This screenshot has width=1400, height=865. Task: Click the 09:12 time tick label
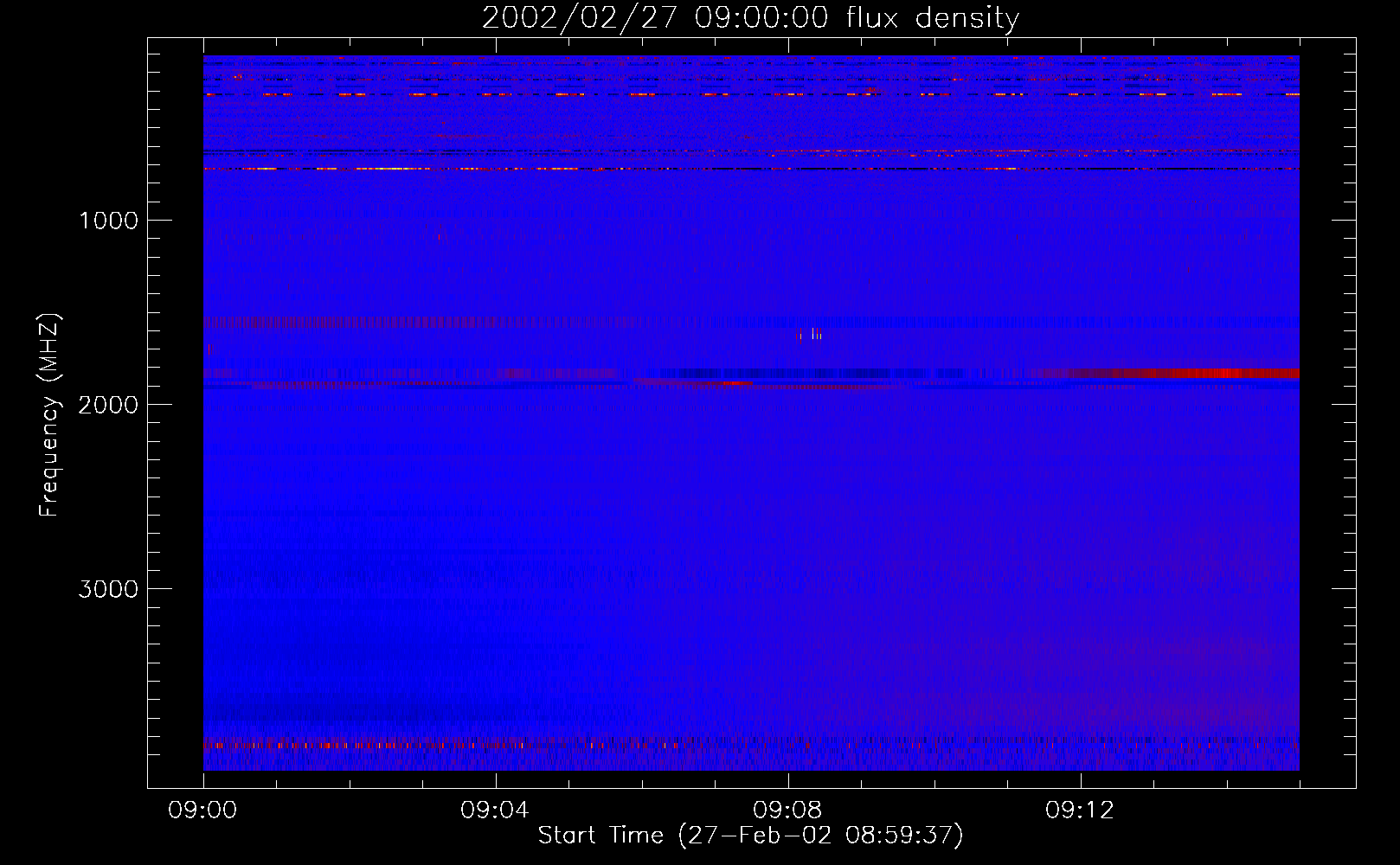[x=1080, y=811]
